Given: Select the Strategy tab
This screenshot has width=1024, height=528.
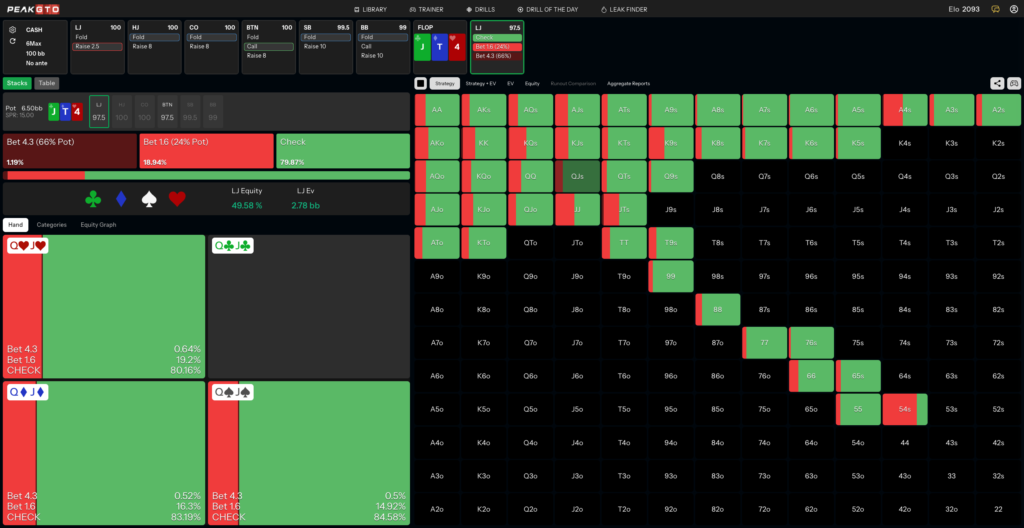Looking at the screenshot, I should [x=445, y=83].
